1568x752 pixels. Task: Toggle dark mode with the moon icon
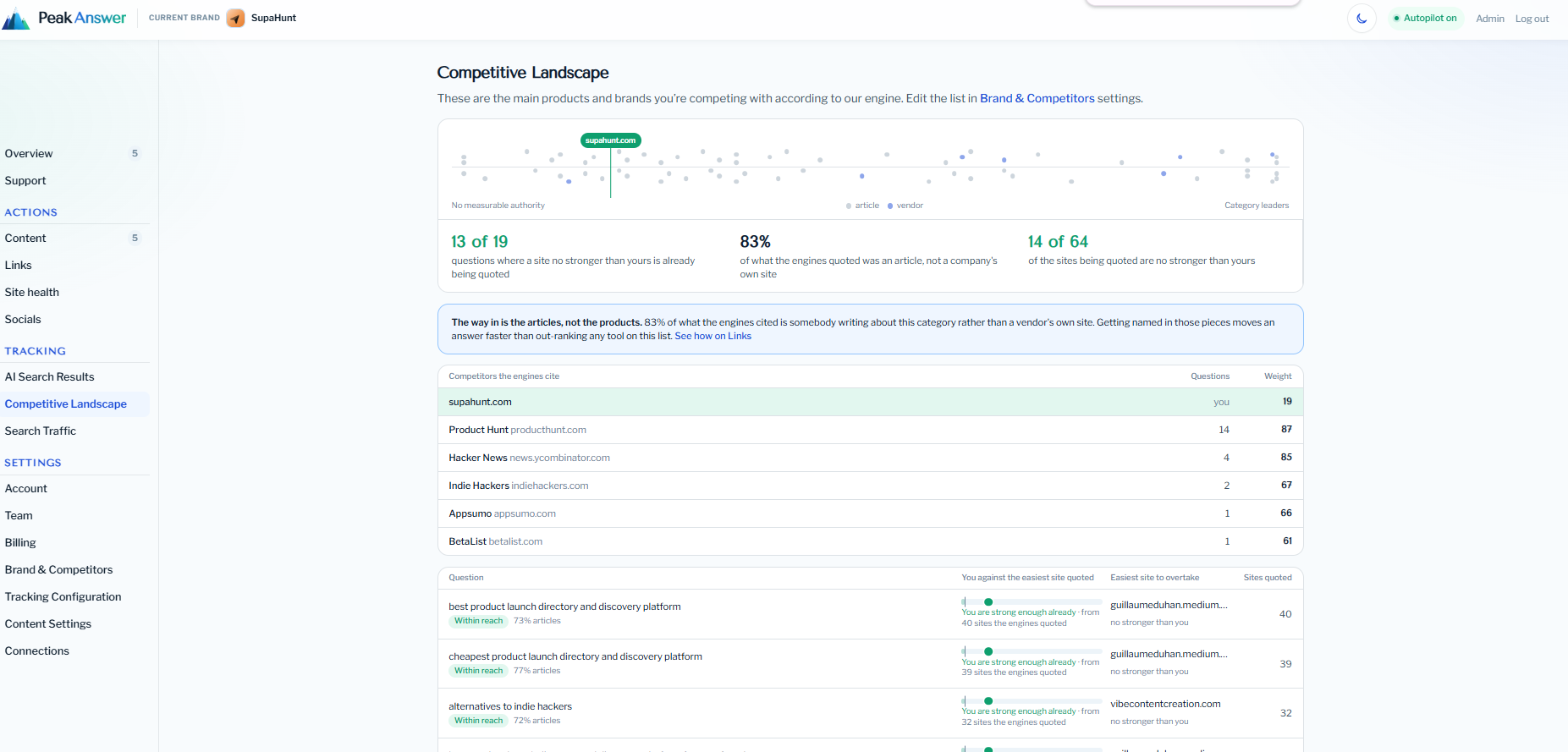coord(1362,18)
